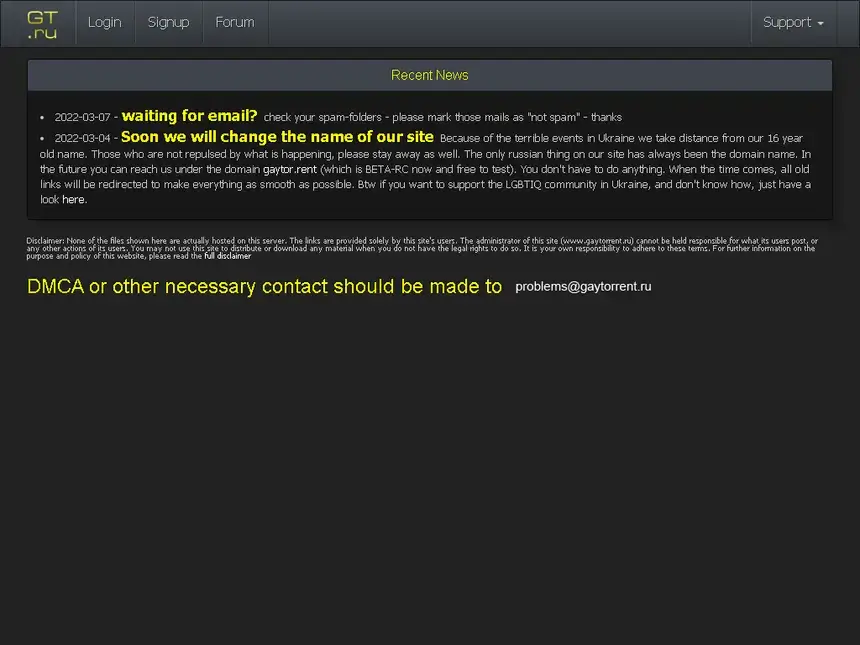Open the 'here' link in the news
This screenshot has height=645, width=860.
pos(73,200)
